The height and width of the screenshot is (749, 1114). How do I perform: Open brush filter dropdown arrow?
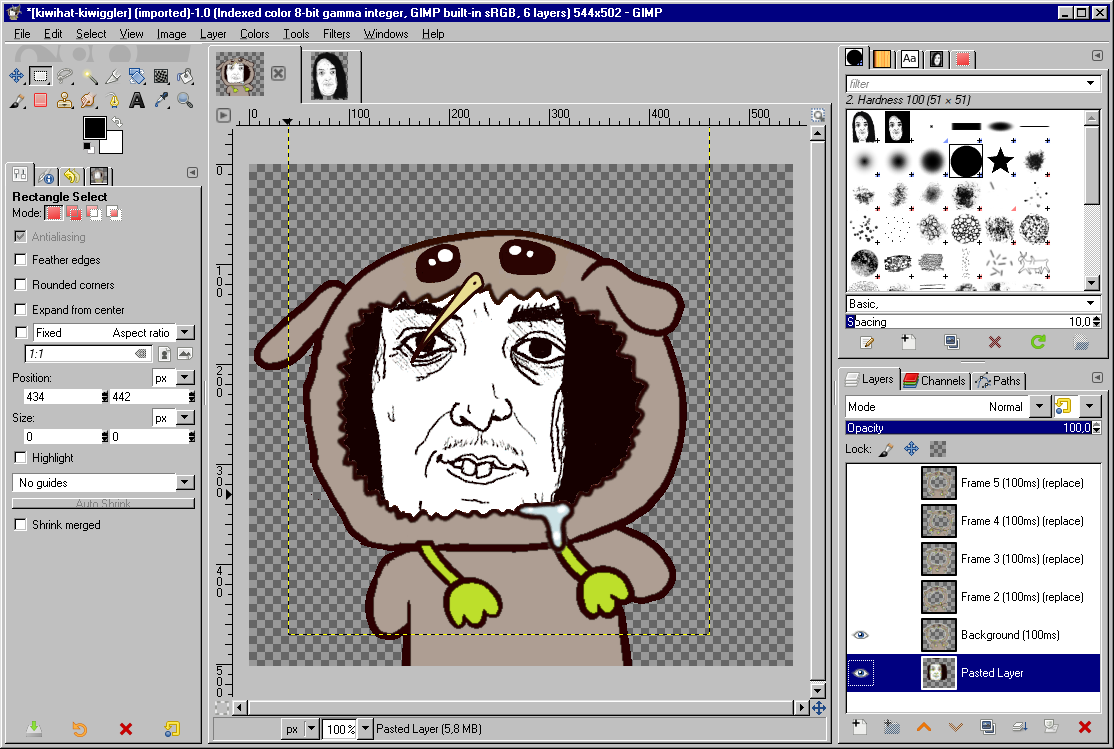(1091, 84)
